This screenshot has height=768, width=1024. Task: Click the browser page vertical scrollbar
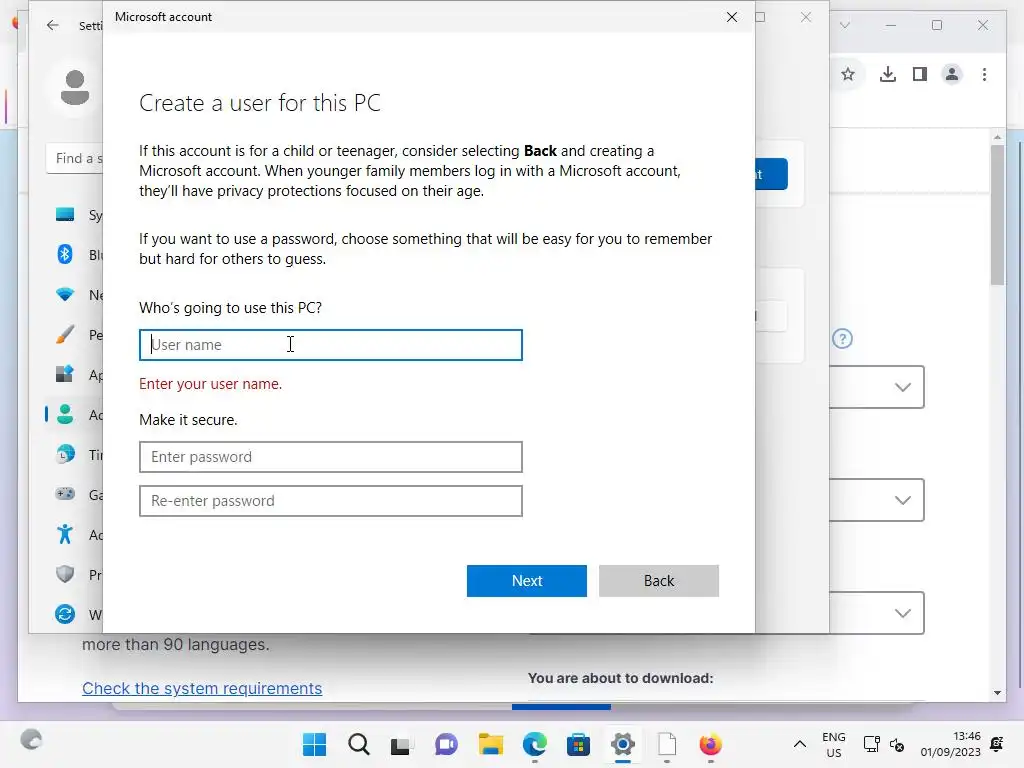(x=997, y=216)
